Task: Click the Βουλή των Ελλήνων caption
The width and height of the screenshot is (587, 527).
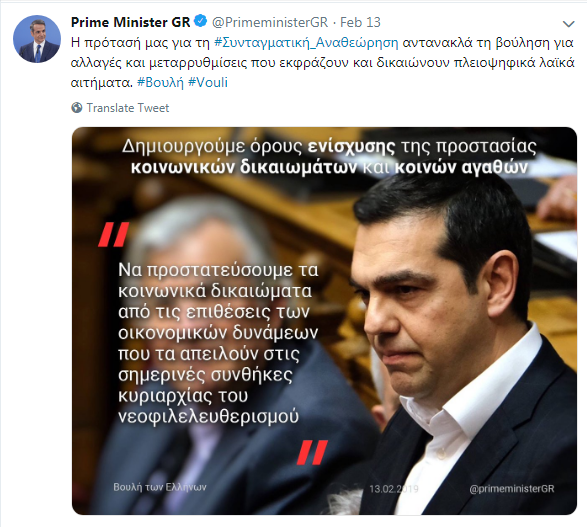Action: (x=160, y=487)
